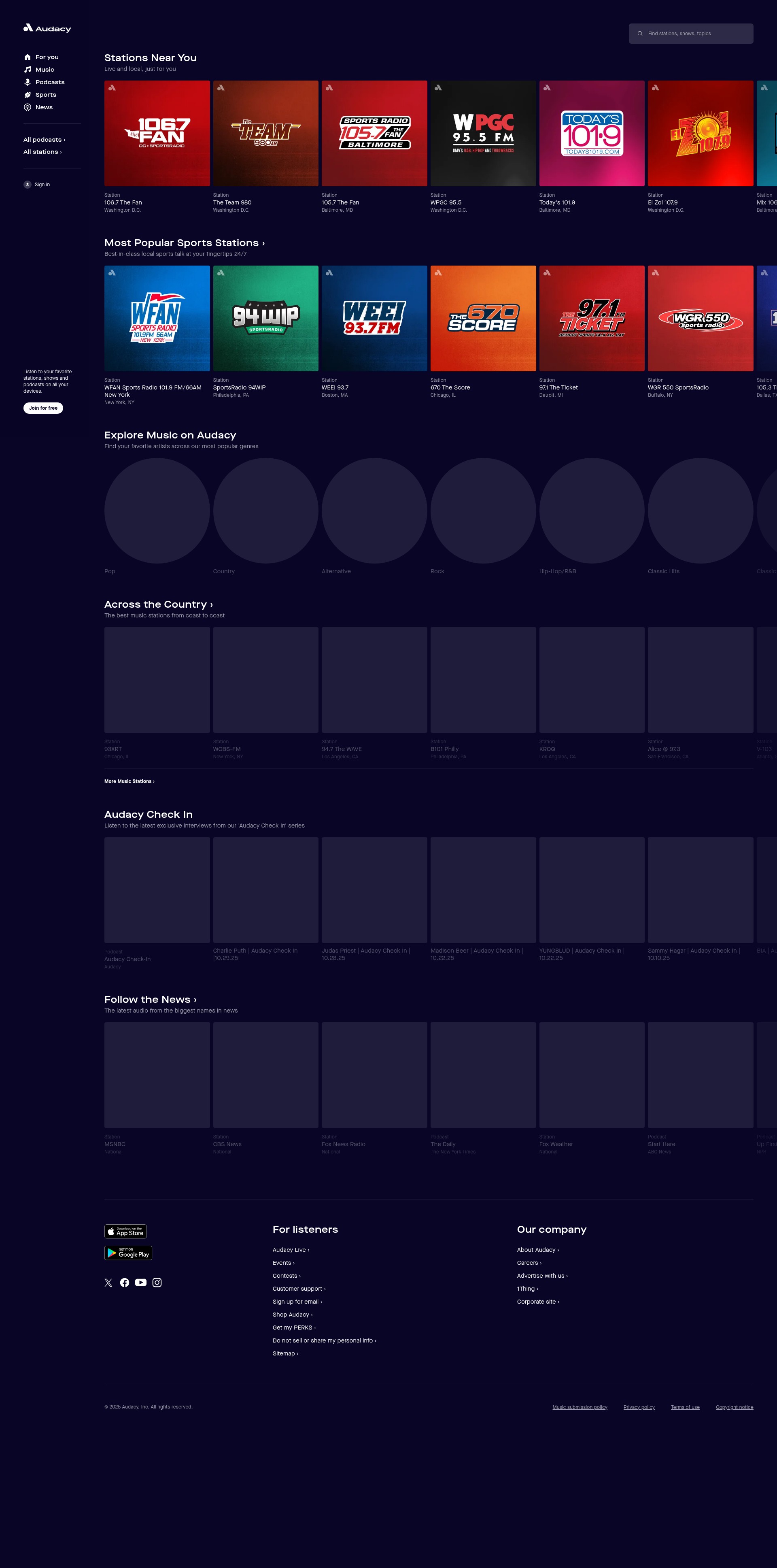The image size is (777, 1568).
Task: Select the Country genre circle
Action: pyautogui.click(x=266, y=511)
